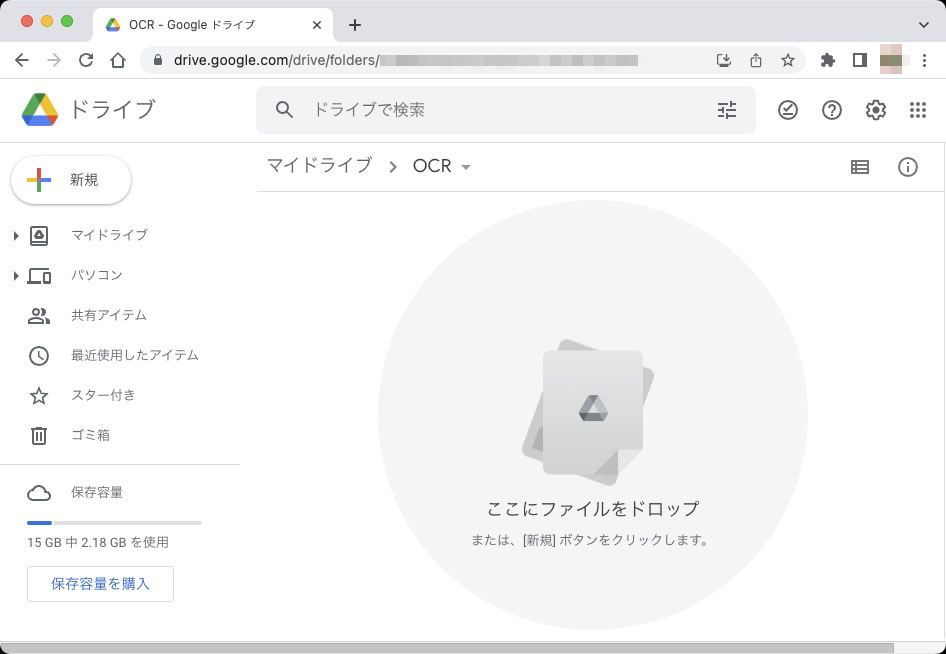
Task: Select the OCR browser tab
Action: click(x=180, y=24)
